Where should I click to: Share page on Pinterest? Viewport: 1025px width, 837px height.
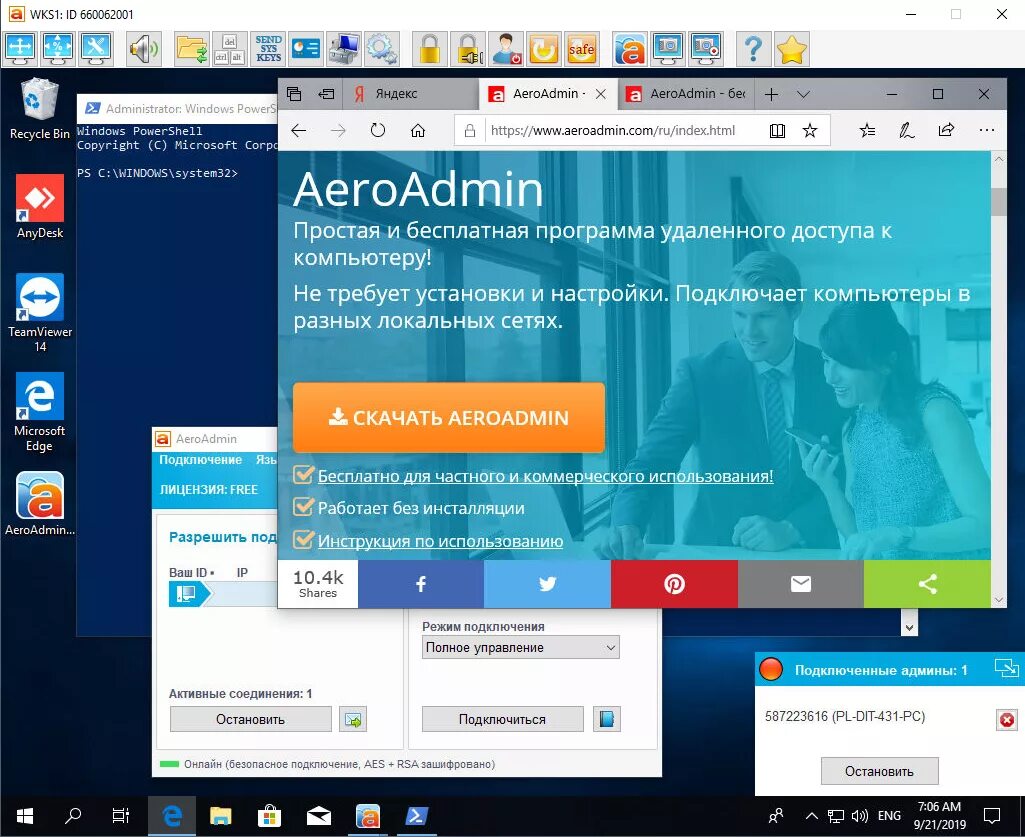(x=674, y=584)
